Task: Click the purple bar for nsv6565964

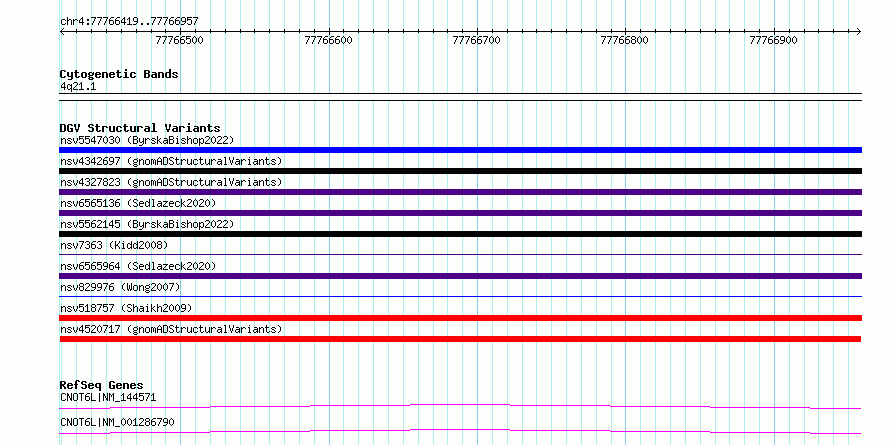Action: coord(460,276)
